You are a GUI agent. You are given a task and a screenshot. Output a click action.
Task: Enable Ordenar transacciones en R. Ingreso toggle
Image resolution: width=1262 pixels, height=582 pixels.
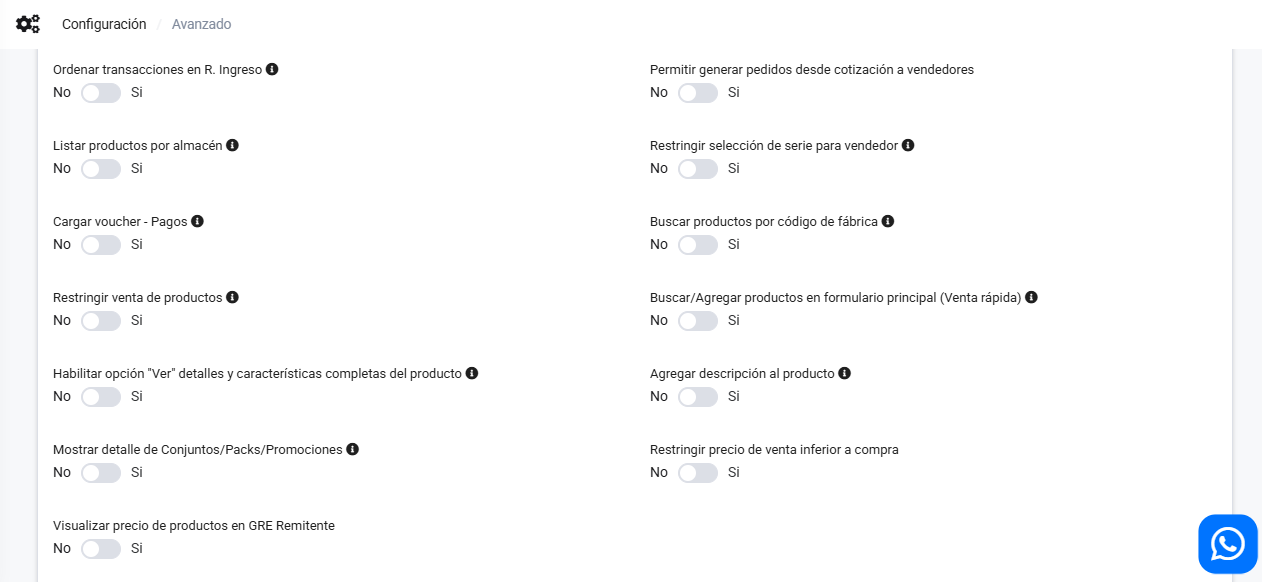[x=101, y=93]
